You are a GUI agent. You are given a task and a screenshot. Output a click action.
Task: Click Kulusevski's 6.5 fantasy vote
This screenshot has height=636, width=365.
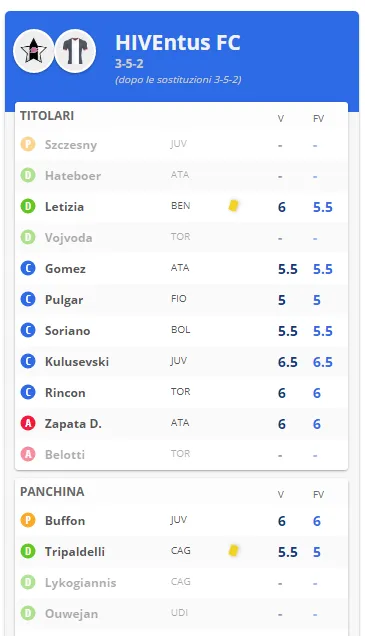[x=322, y=362]
